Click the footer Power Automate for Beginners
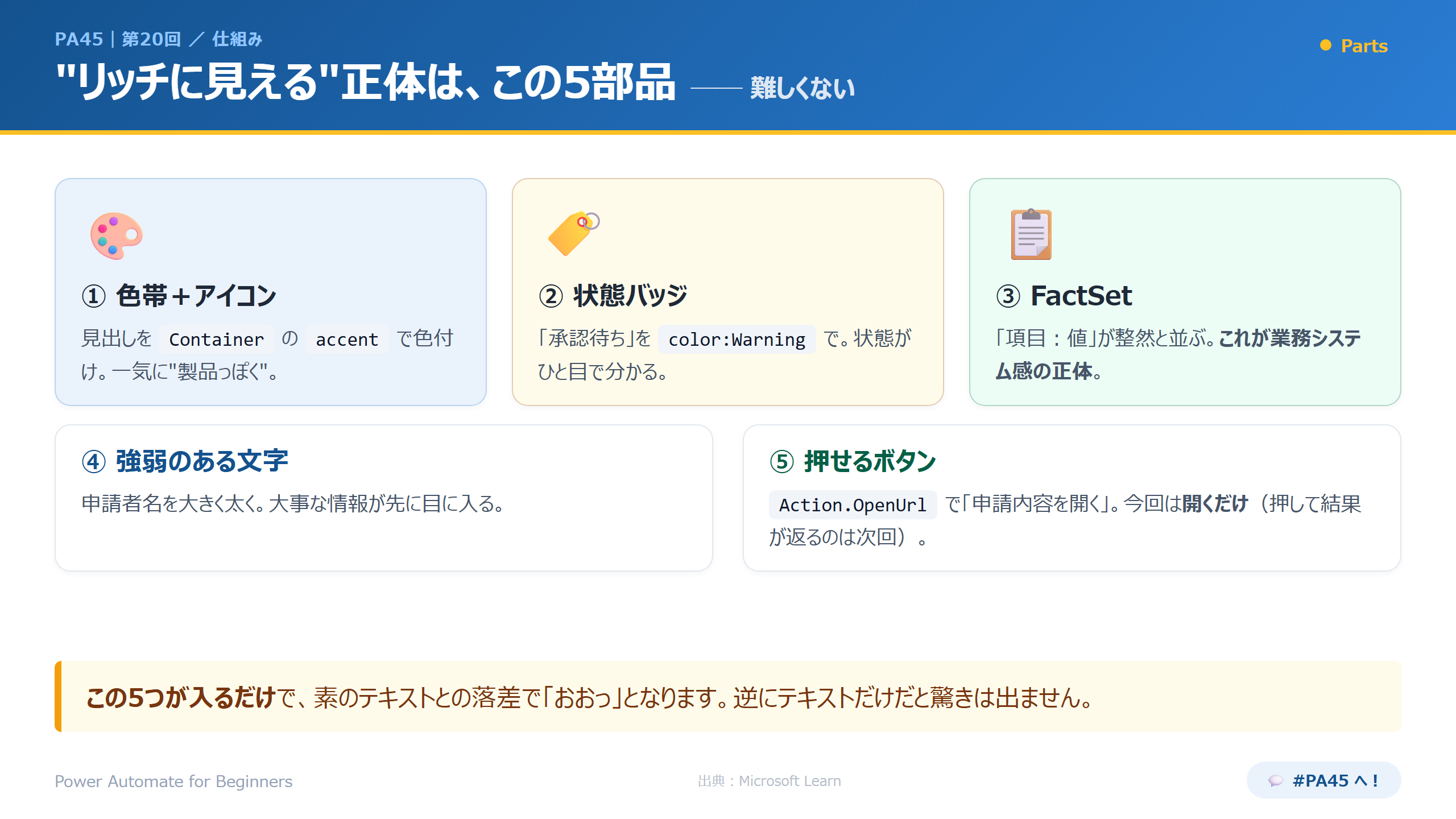 (173, 781)
